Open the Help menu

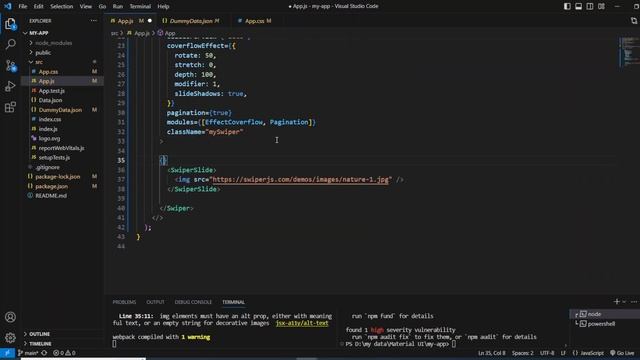[x=163, y=6]
